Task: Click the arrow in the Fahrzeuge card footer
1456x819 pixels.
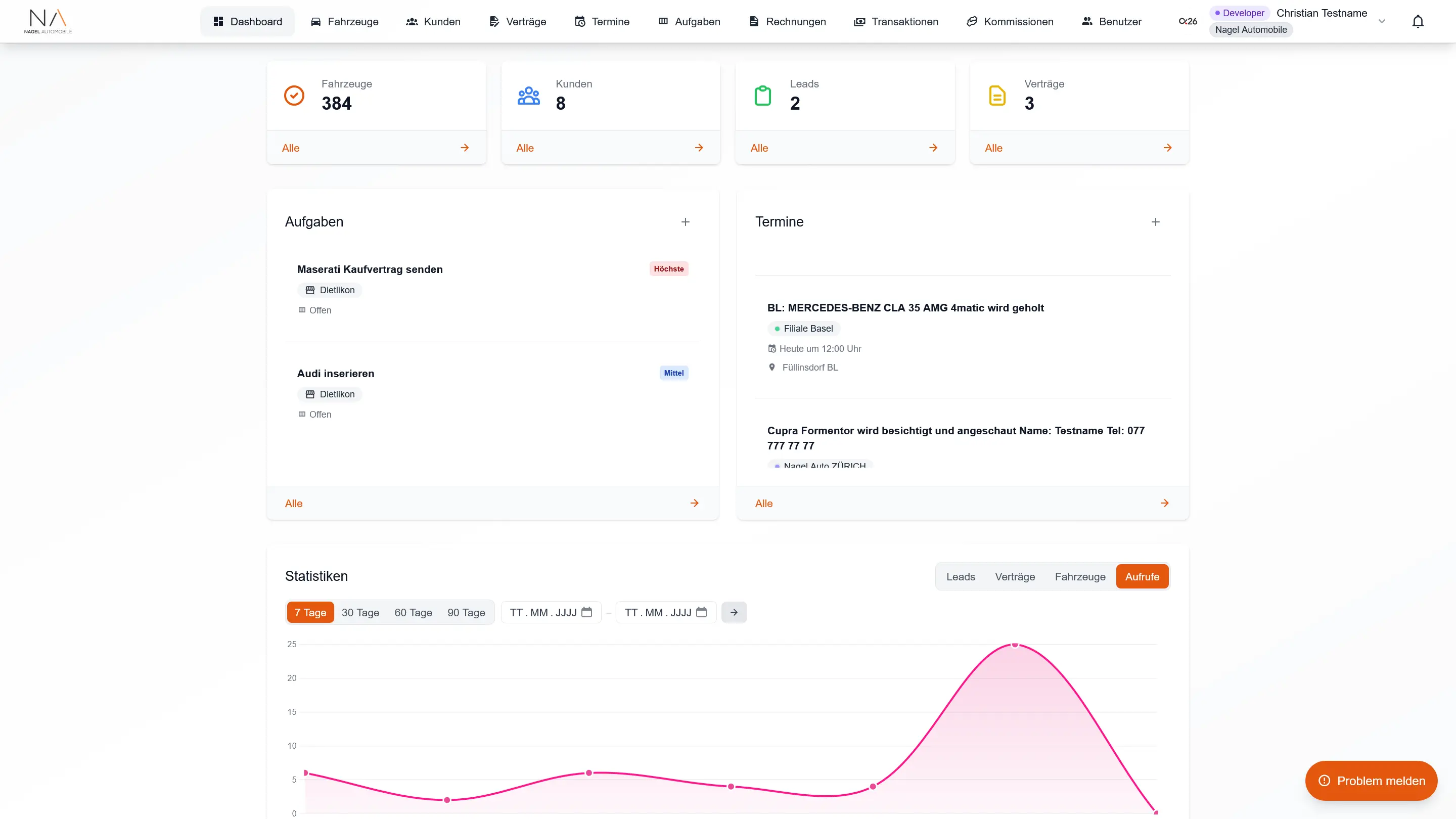Action: (465, 148)
